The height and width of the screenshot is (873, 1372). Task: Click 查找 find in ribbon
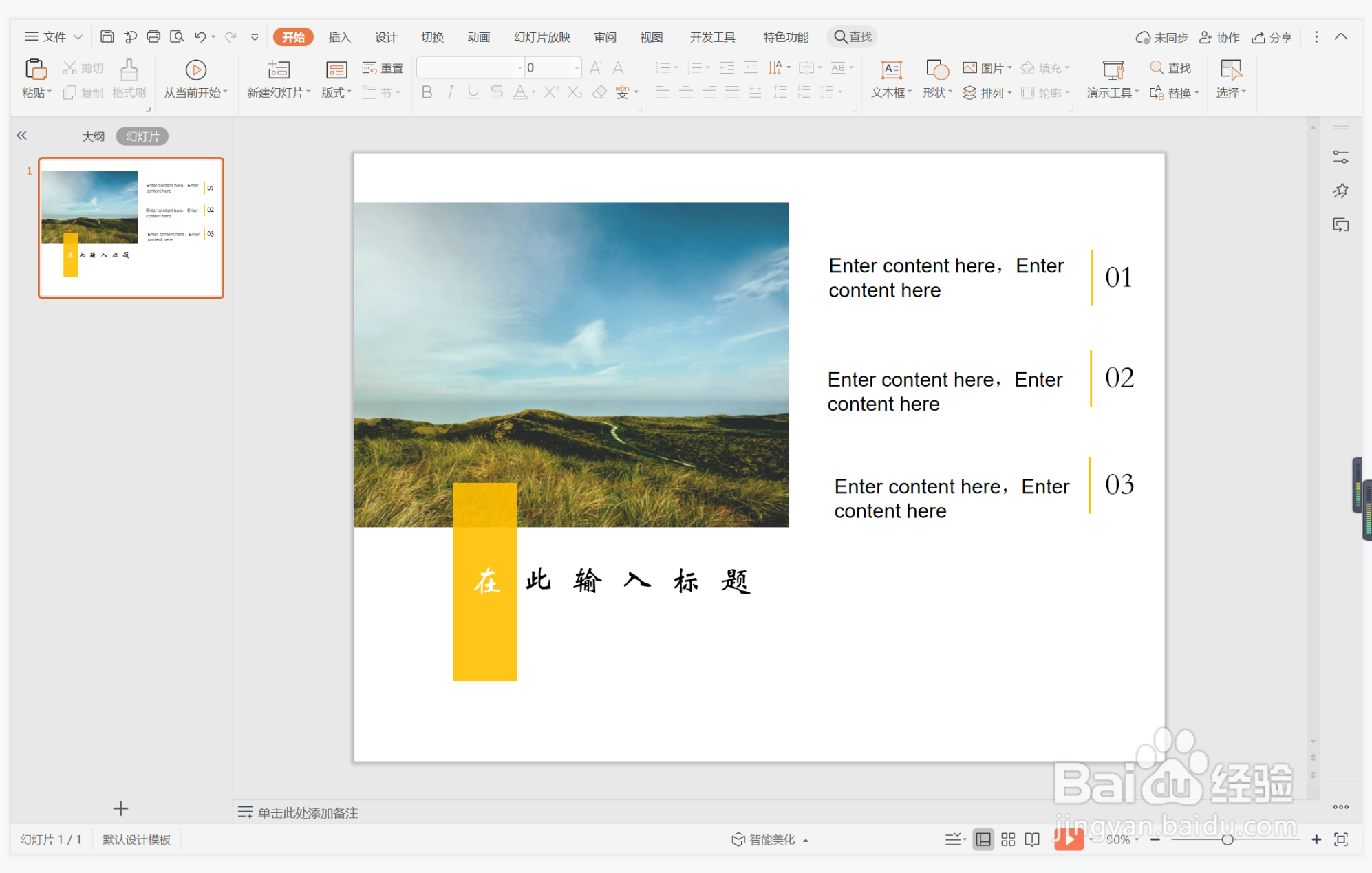[x=1170, y=67]
